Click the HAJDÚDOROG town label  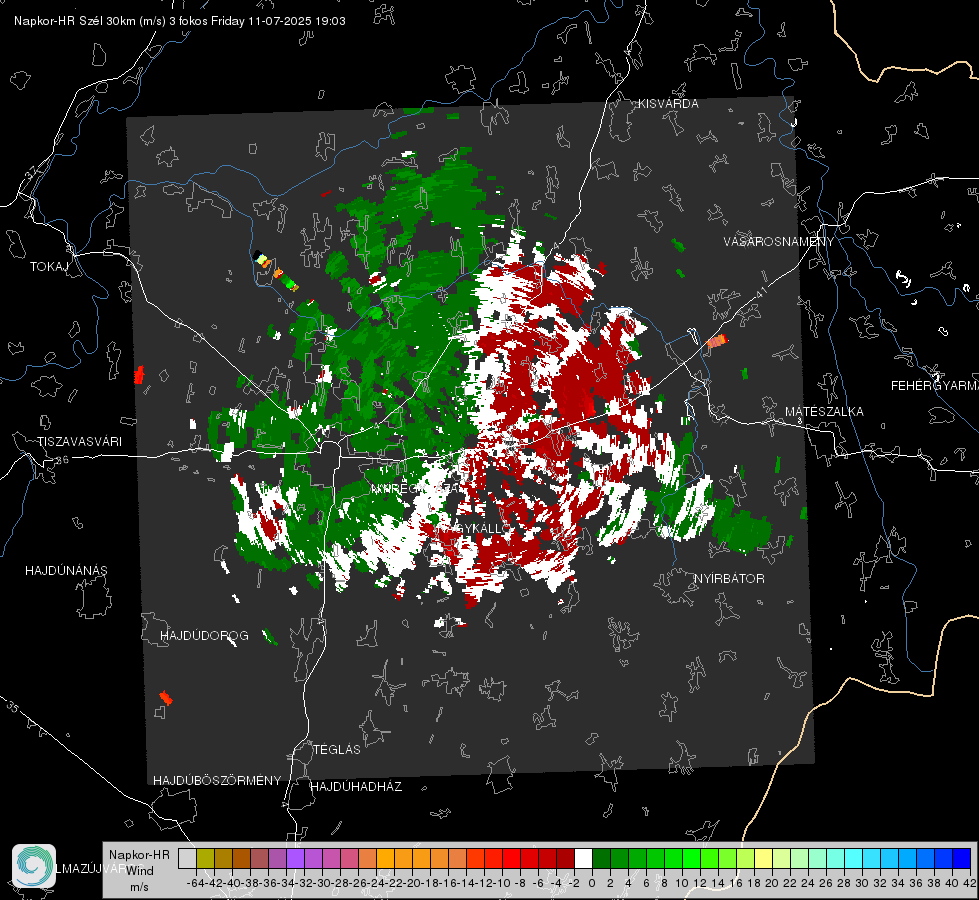[204, 635]
